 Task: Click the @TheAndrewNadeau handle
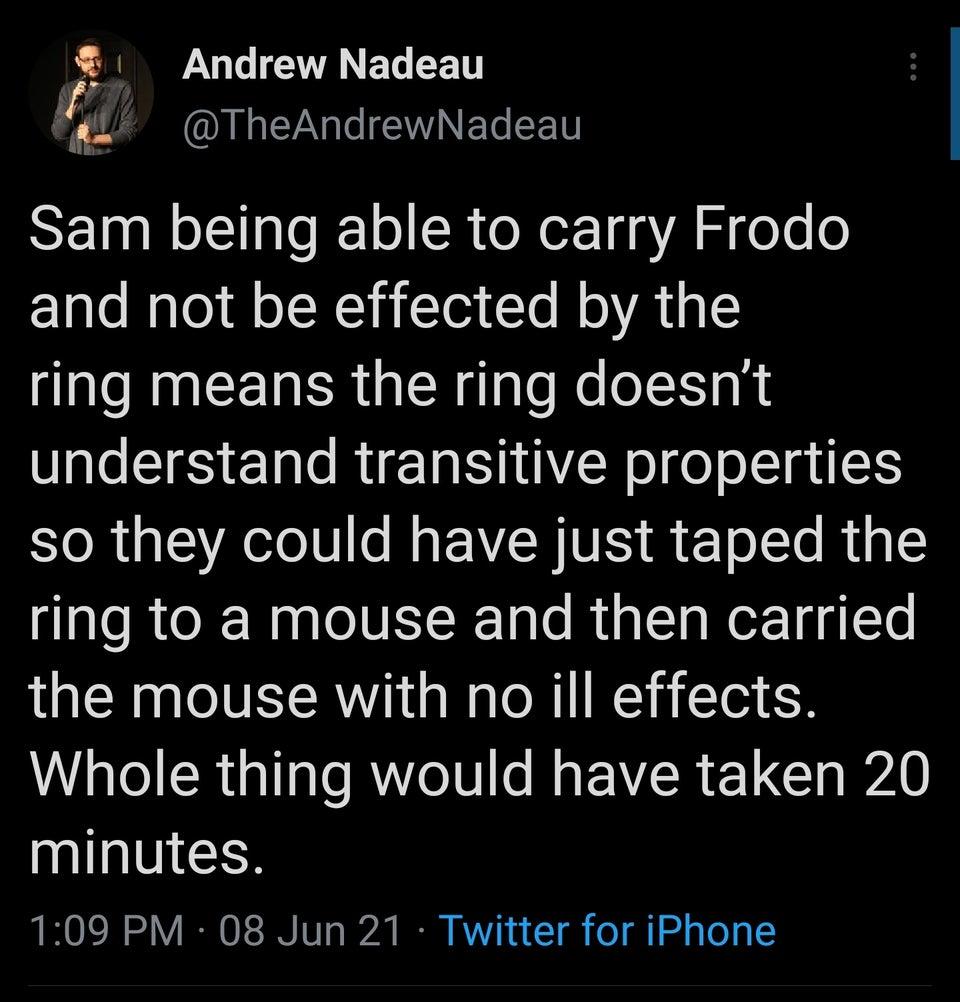click(381, 124)
